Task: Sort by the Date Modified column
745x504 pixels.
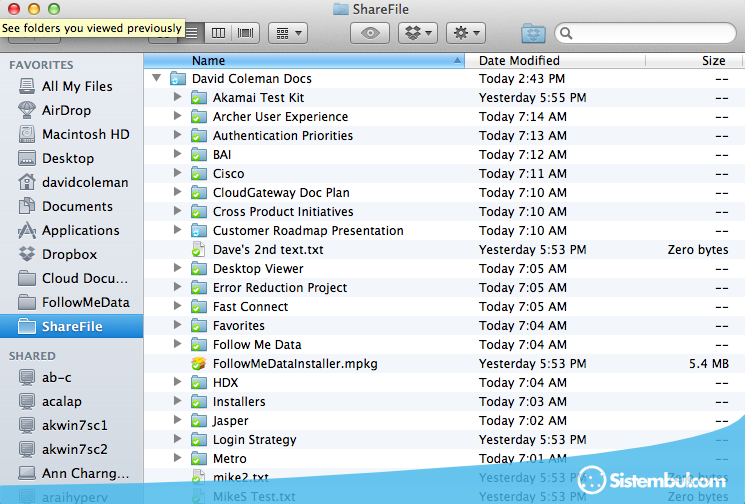Action: click(554, 60)
